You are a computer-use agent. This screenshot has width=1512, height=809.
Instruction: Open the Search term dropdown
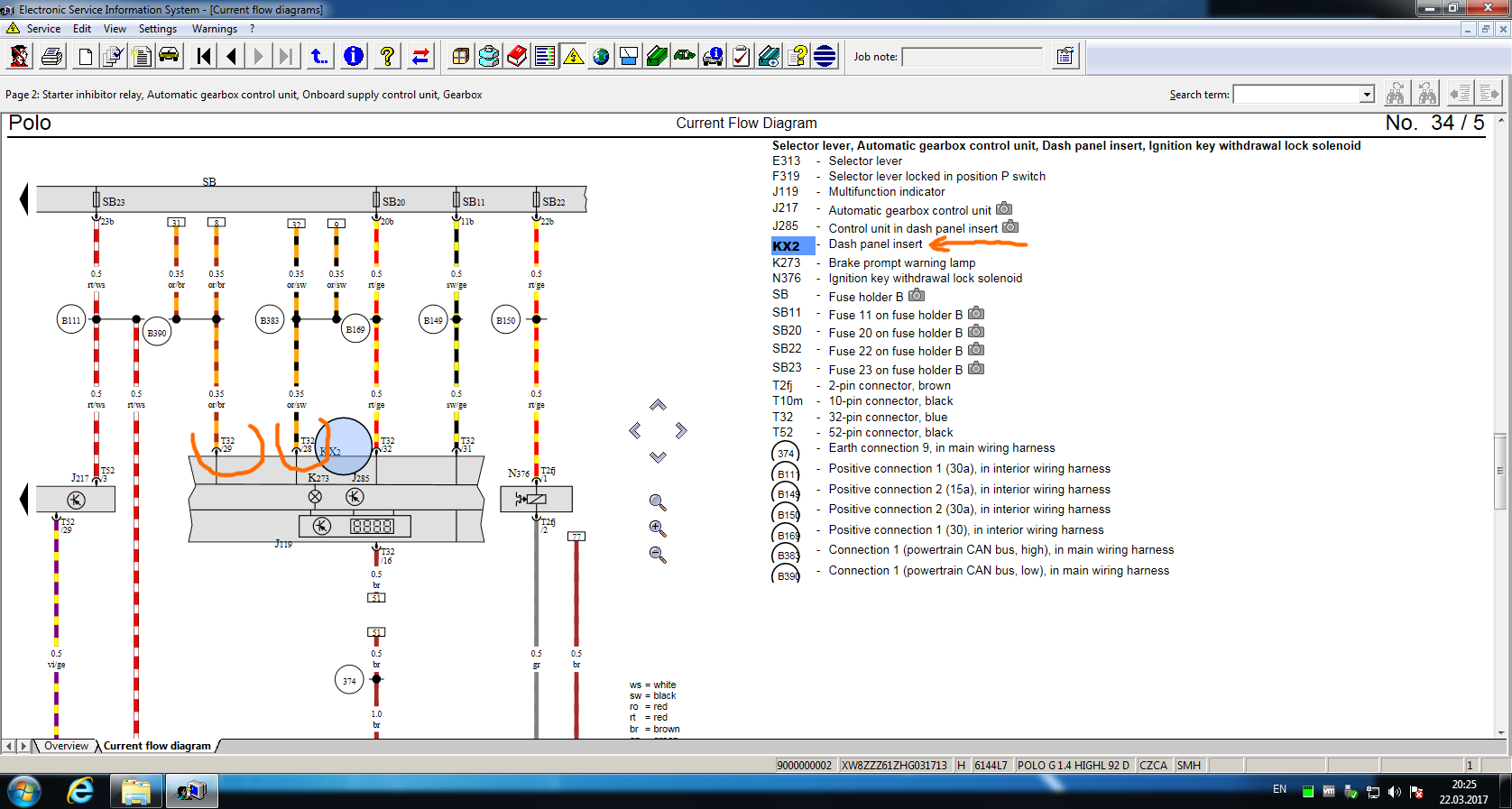[1367, 95]
